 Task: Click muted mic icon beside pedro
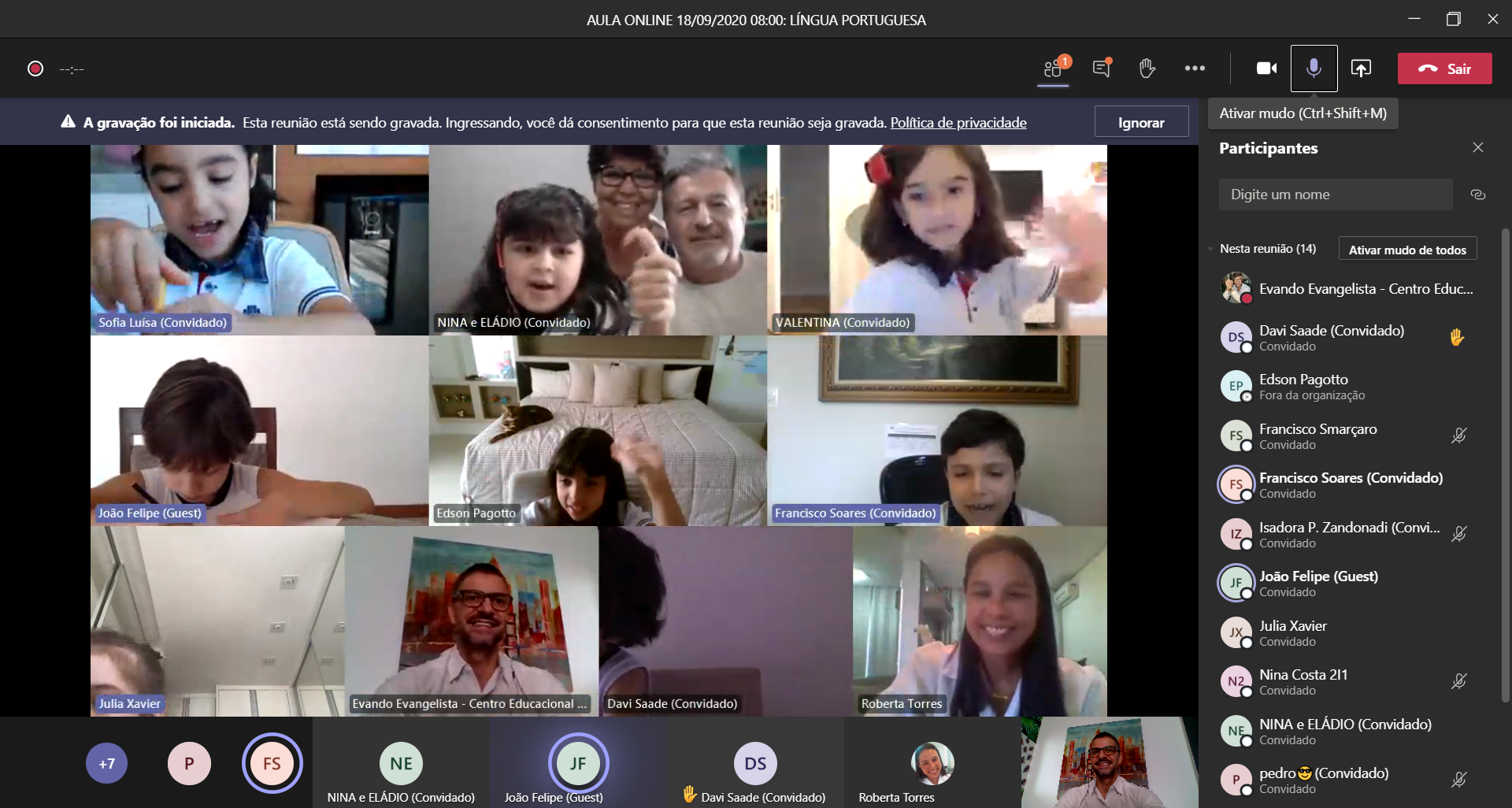click(x=1459, y=780)
